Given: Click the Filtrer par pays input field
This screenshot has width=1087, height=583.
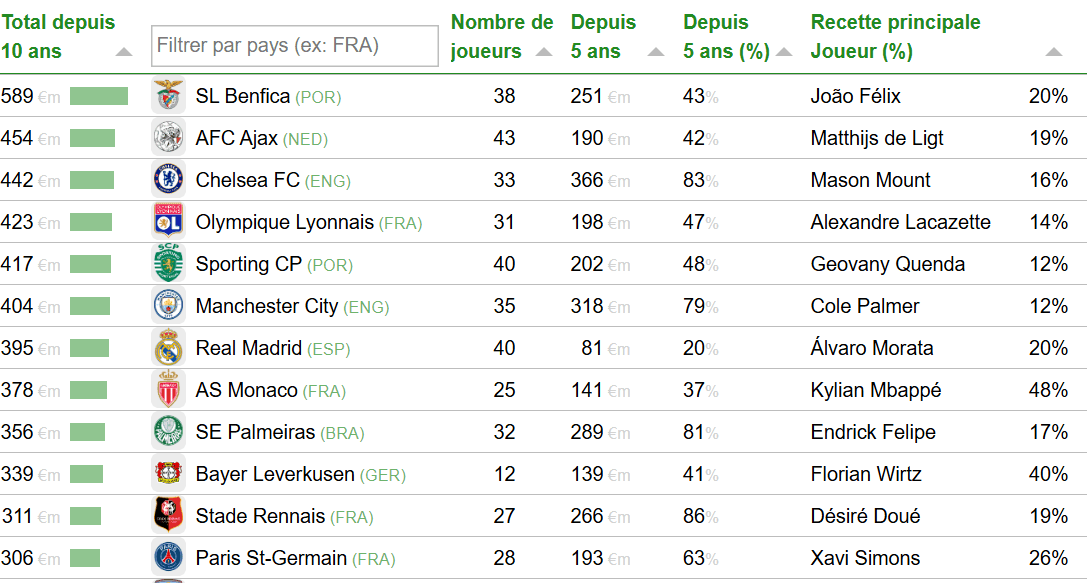Looking at the screenshot, I should click(294, 46).
